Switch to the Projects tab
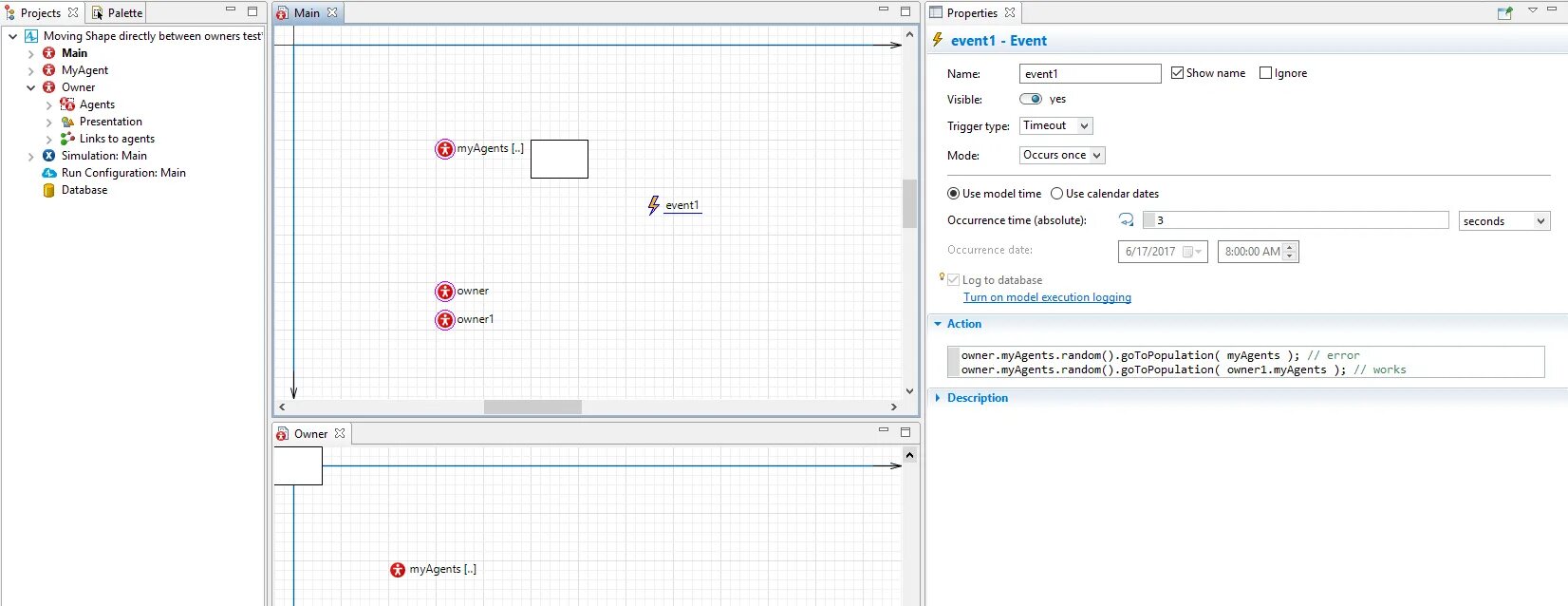The height and width of the screenshot is (606, 1568). coord(41,13)
